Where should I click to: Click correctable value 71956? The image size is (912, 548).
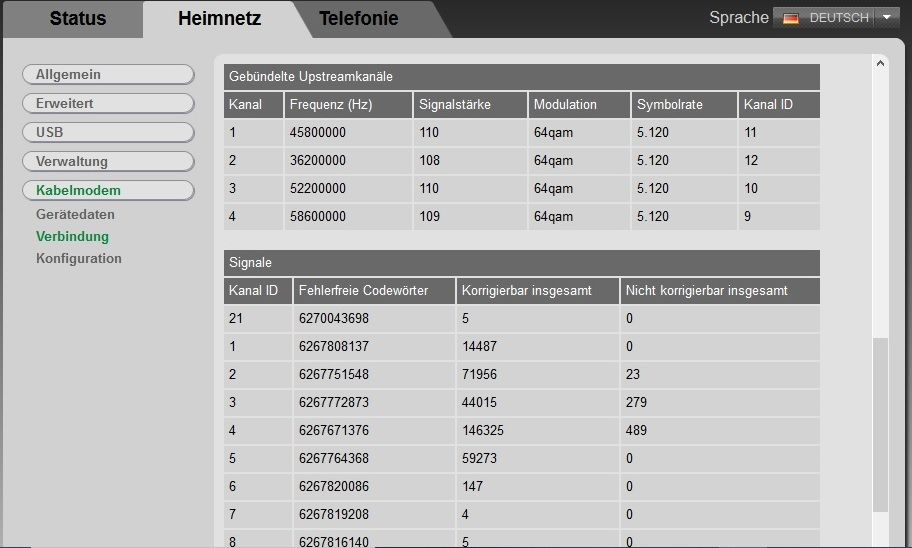click(x=479, y=375)
